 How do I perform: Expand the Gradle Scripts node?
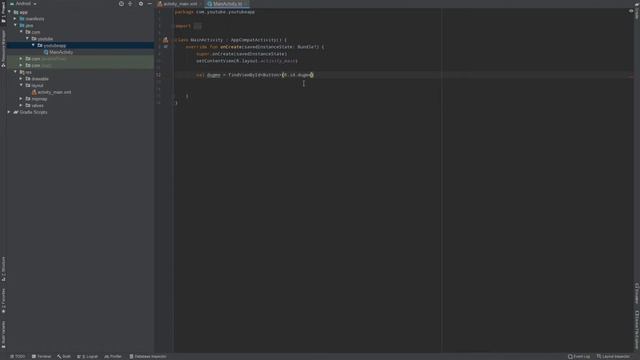click(x=9, y=112)
